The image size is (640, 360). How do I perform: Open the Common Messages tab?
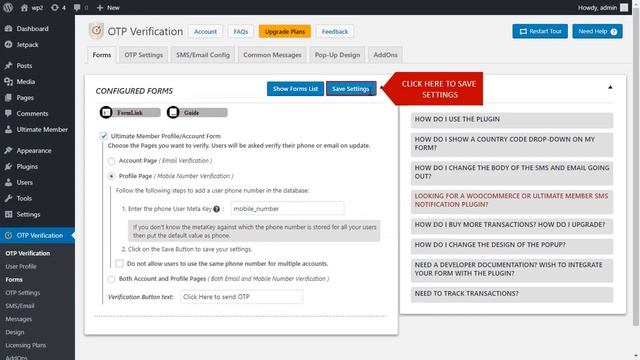pos(272,55)
